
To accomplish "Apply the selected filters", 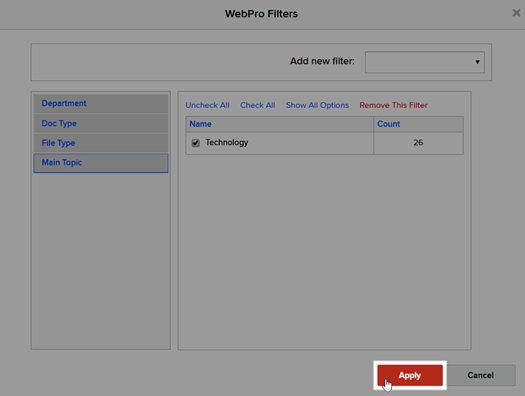I will [x=410, y=375].
